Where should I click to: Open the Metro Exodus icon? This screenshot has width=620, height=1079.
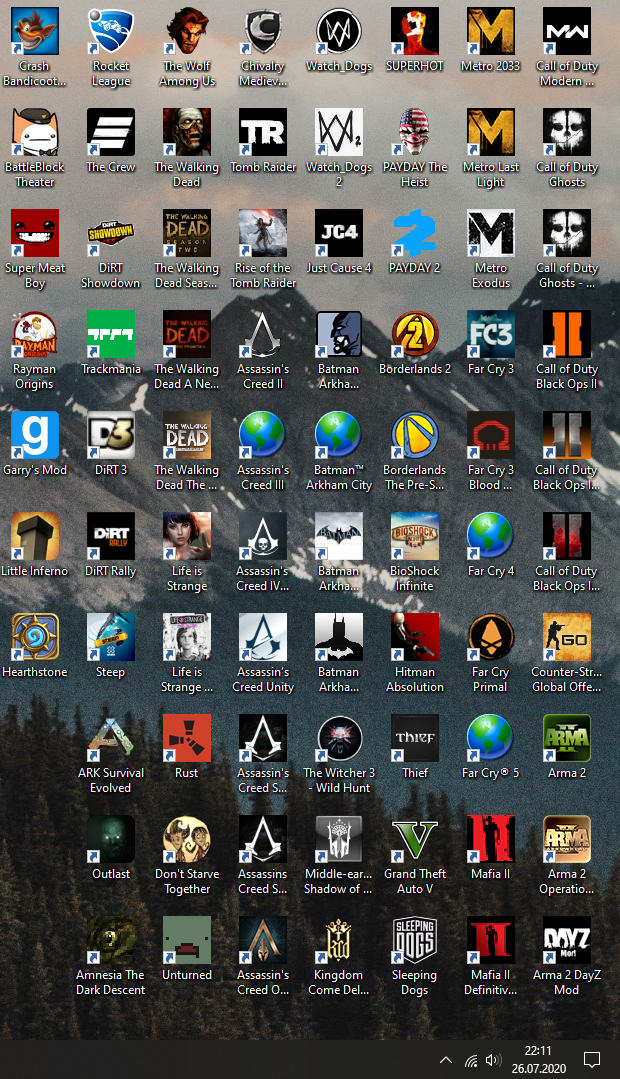tap(491, 233)
